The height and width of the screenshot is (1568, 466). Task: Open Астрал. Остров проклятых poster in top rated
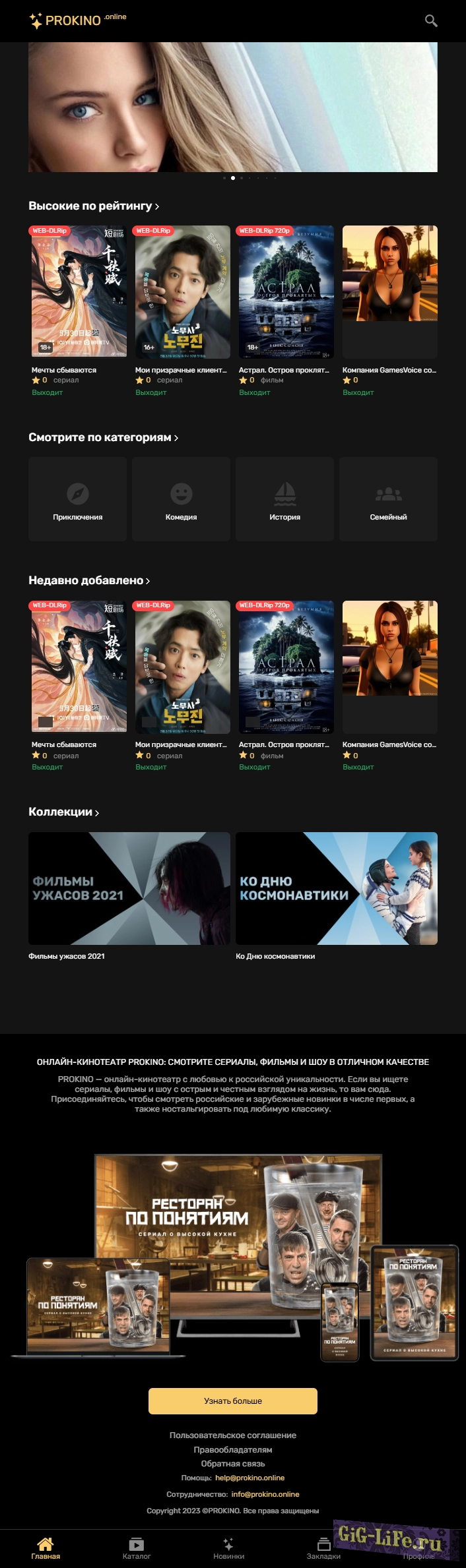coord(286,292)
